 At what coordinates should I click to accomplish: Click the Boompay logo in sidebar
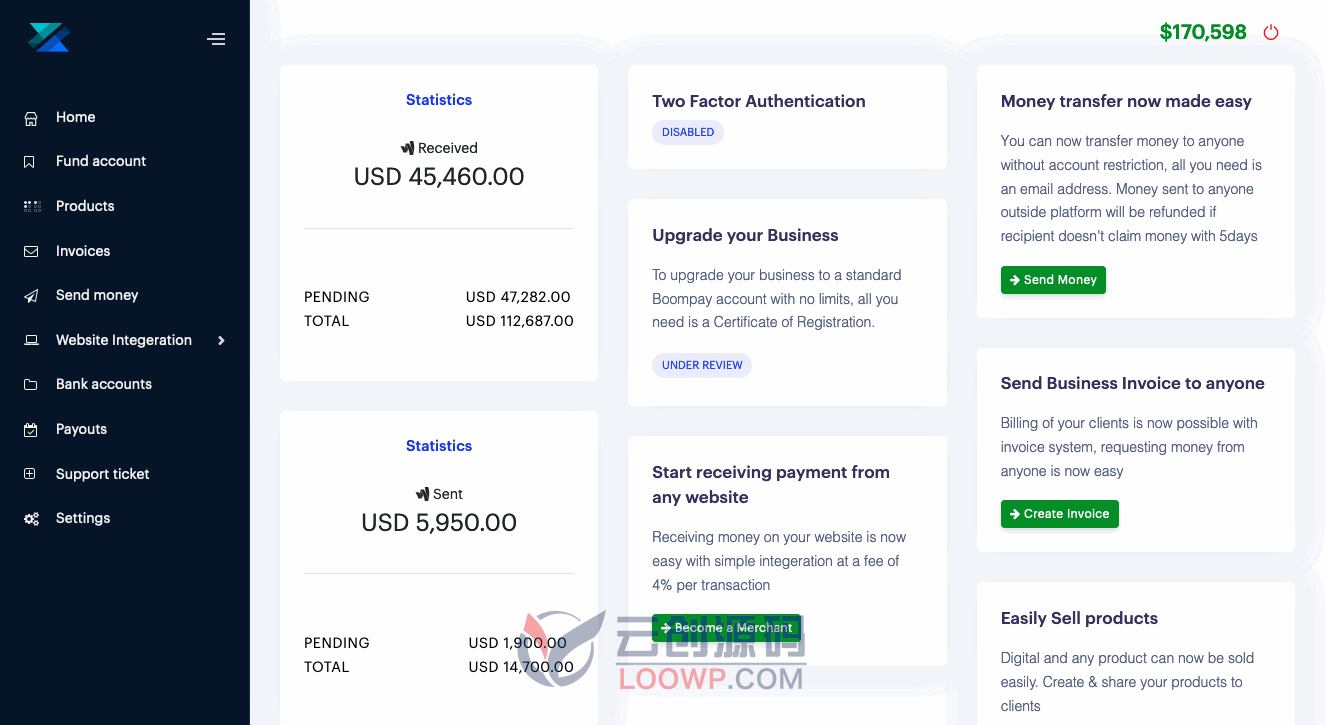point(48,37)
